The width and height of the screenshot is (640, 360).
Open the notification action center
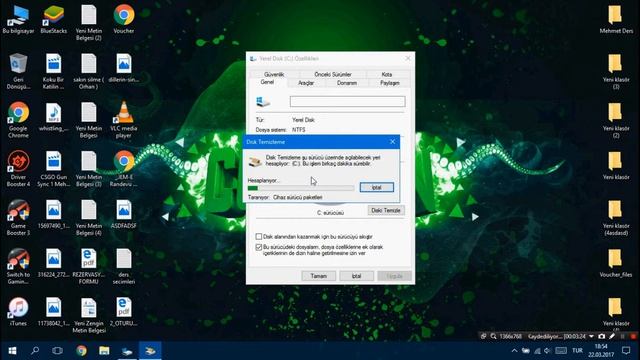point(626,351)
